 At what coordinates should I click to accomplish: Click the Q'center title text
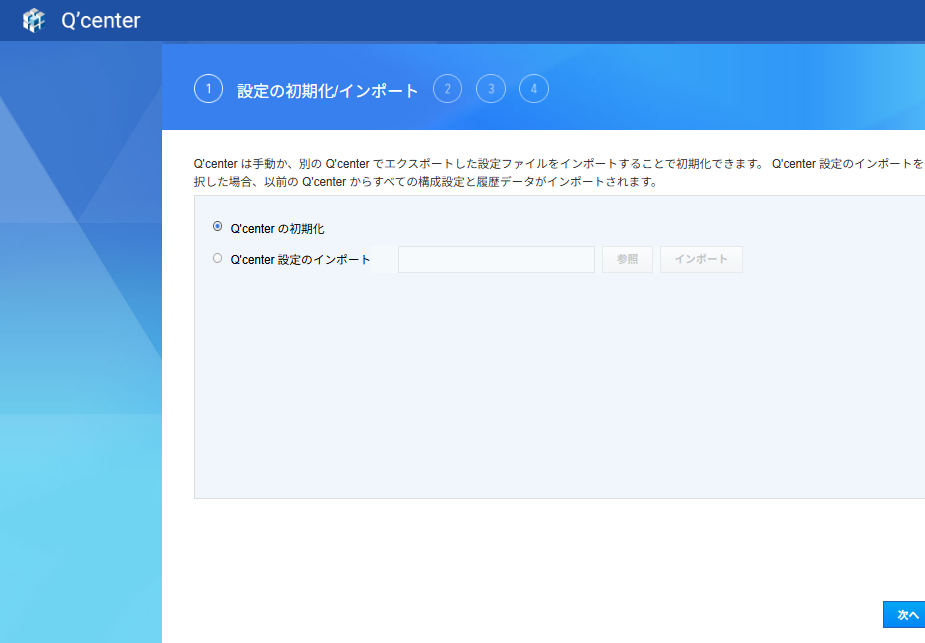101,21
